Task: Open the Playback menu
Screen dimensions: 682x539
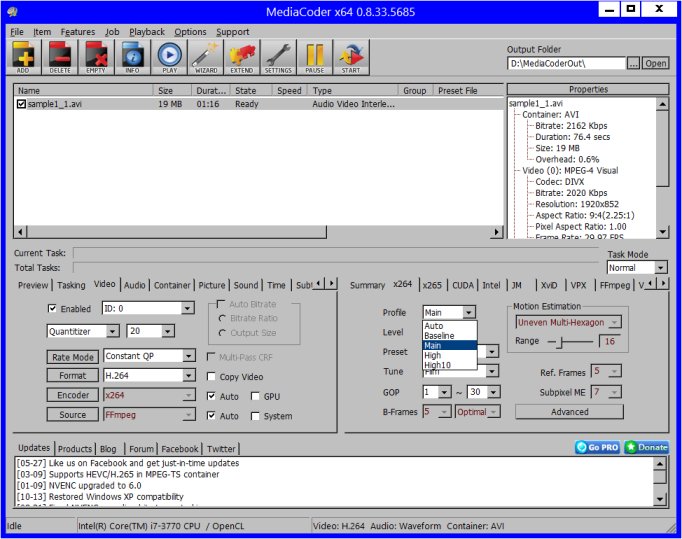Action: [147, 32]
